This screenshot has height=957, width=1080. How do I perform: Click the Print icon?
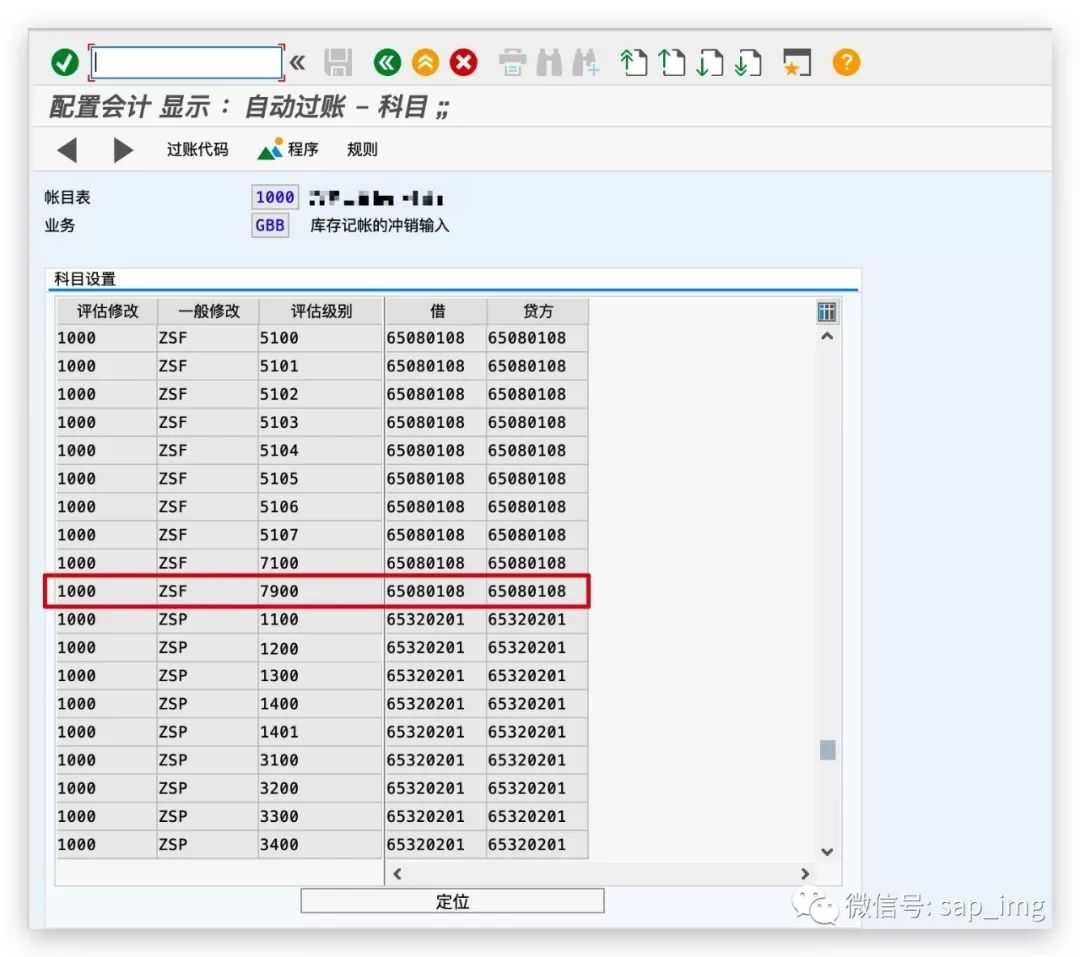pos(512,62)
